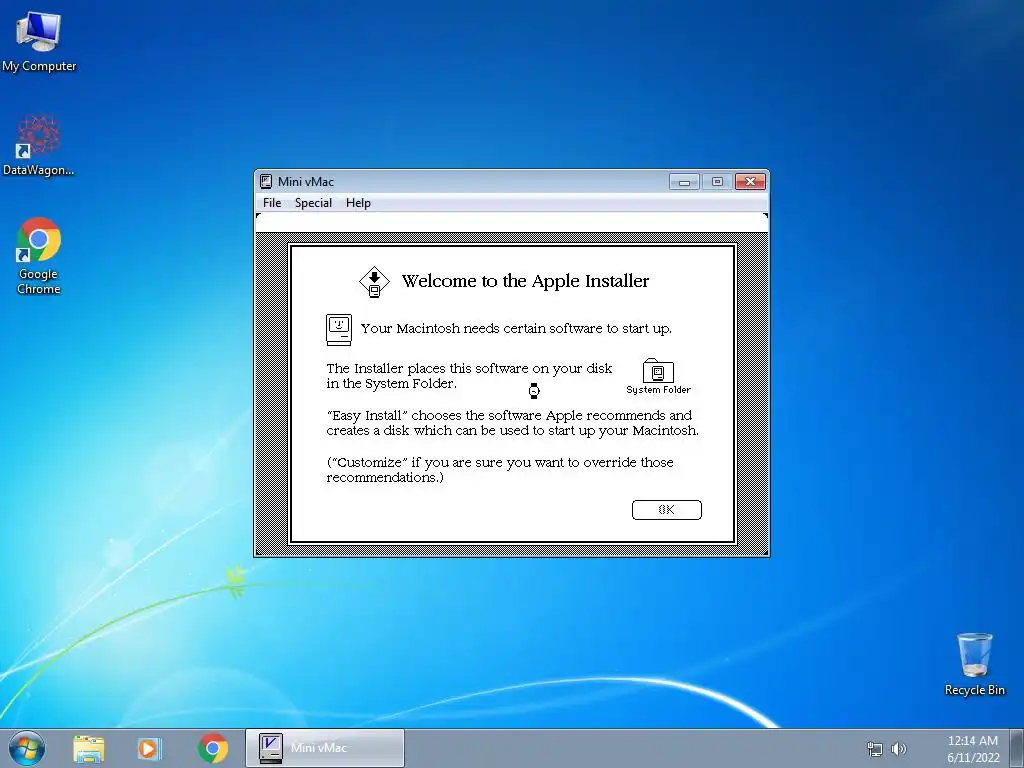Screen dimensions: 1024x768
Task: Open the File menu in Mini vMac
Action: pos(272,203)
